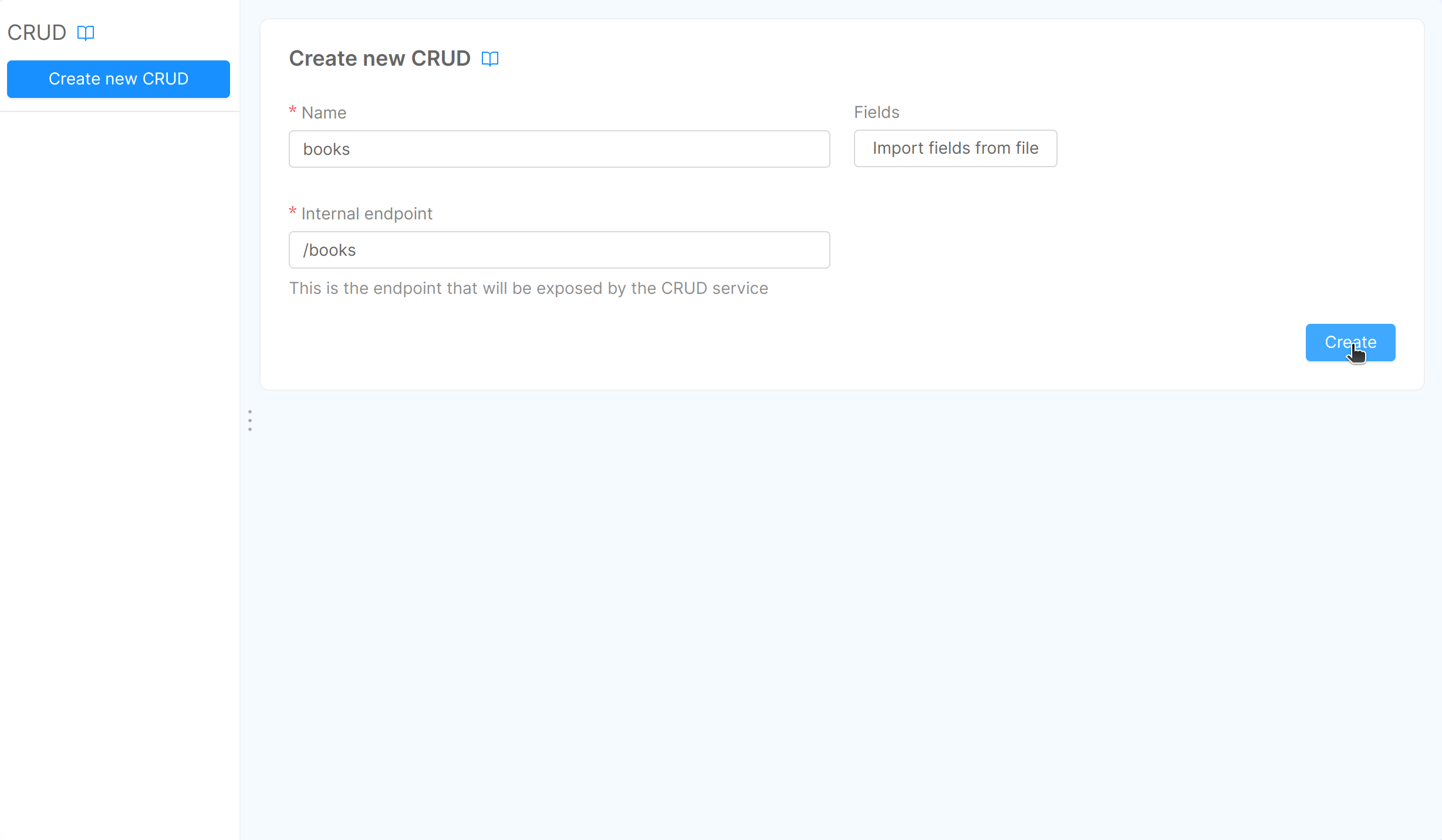This screenshot has width=1442, height=840.
Task: Click the /books text inside the endpoint input
Action: pyautogui.click(x=329, y=250)
